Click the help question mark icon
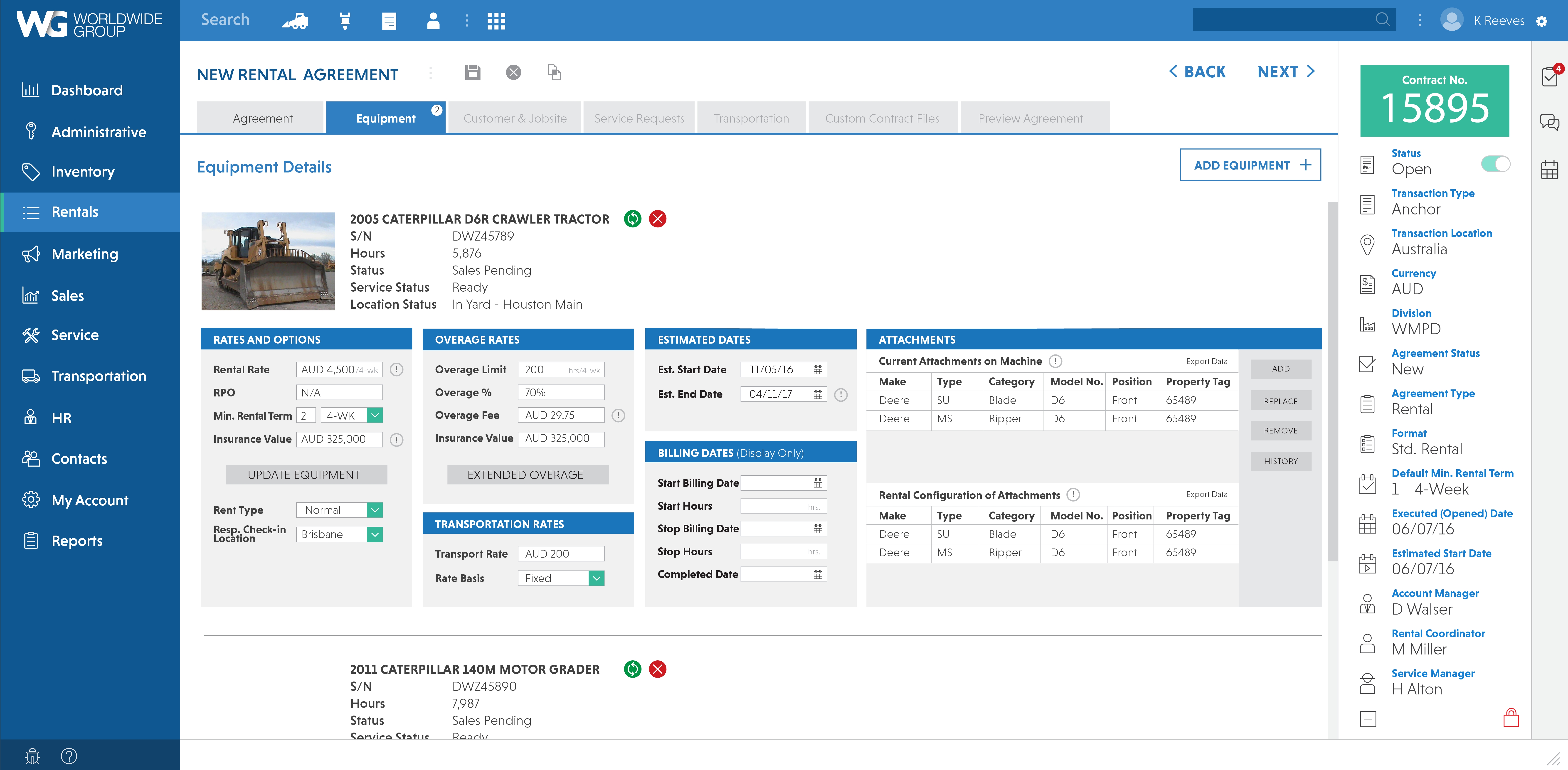Viewport: 1568px width, 770px height. click(69, 756)
